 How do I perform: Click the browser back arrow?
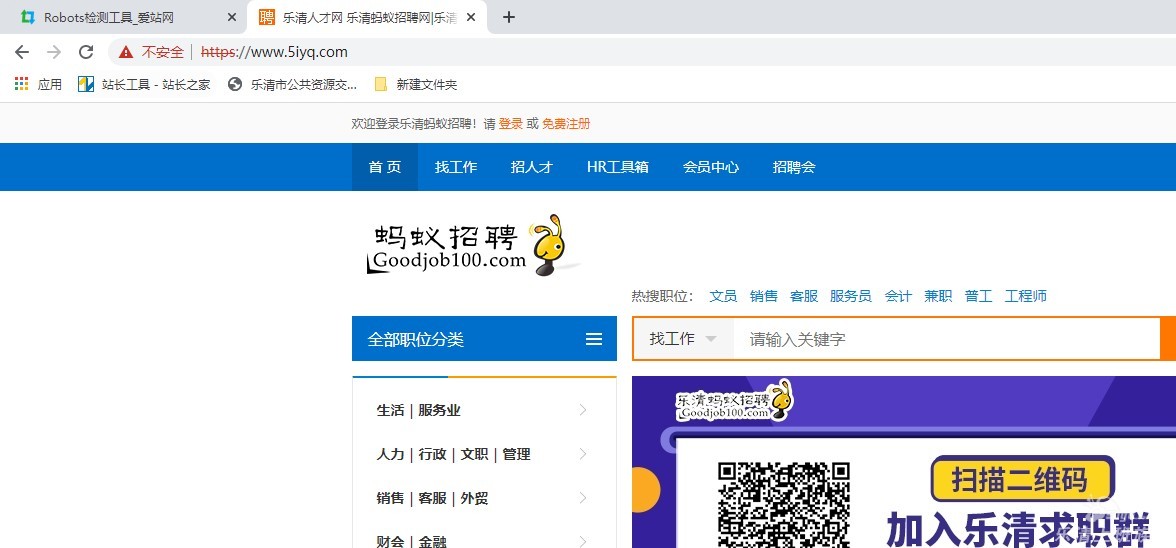(22, 52)
